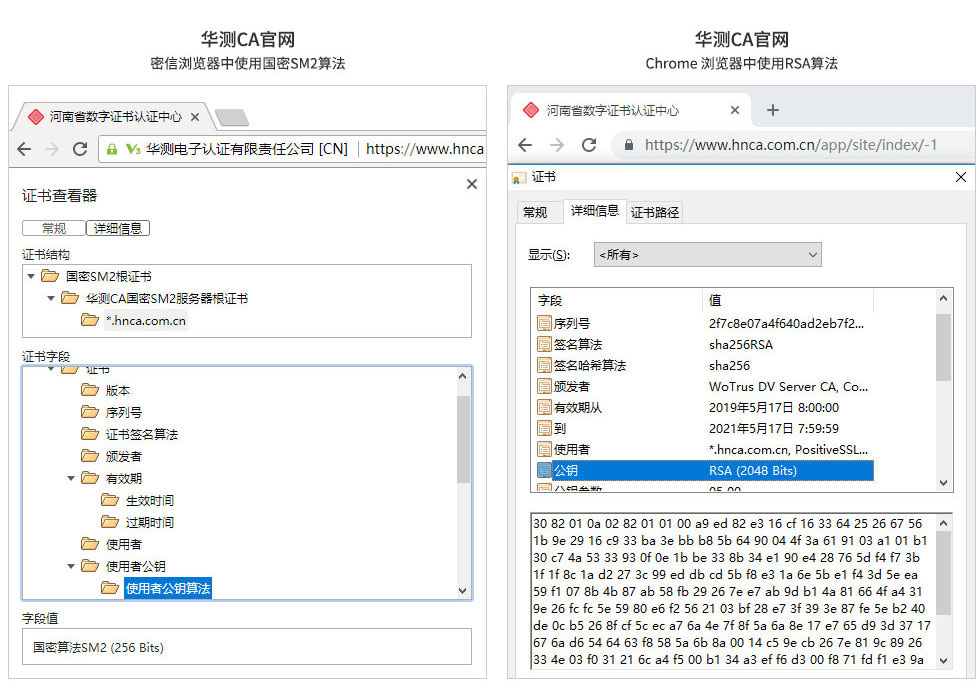Click scroll-up arrow of 字段 list
The height and width of the screenshot is (700, 980).
point(944,299)
